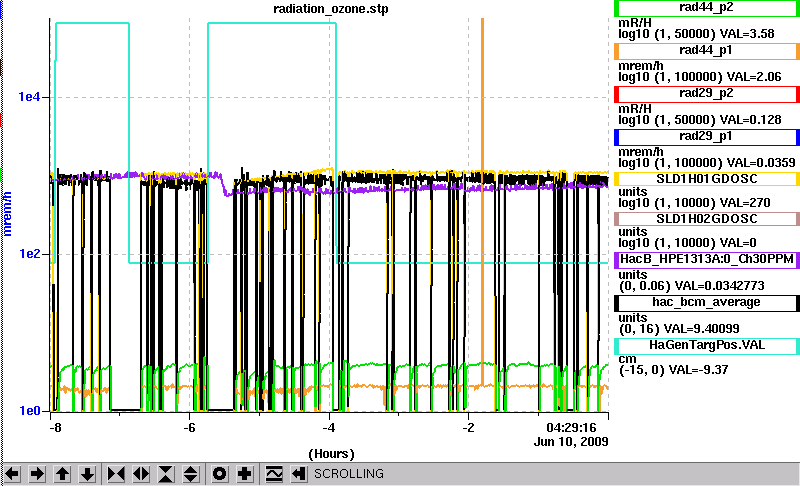Click the VAL=9.40099 bcm average reading
This screenshot has width=800, height=486.
pos(704,328)
